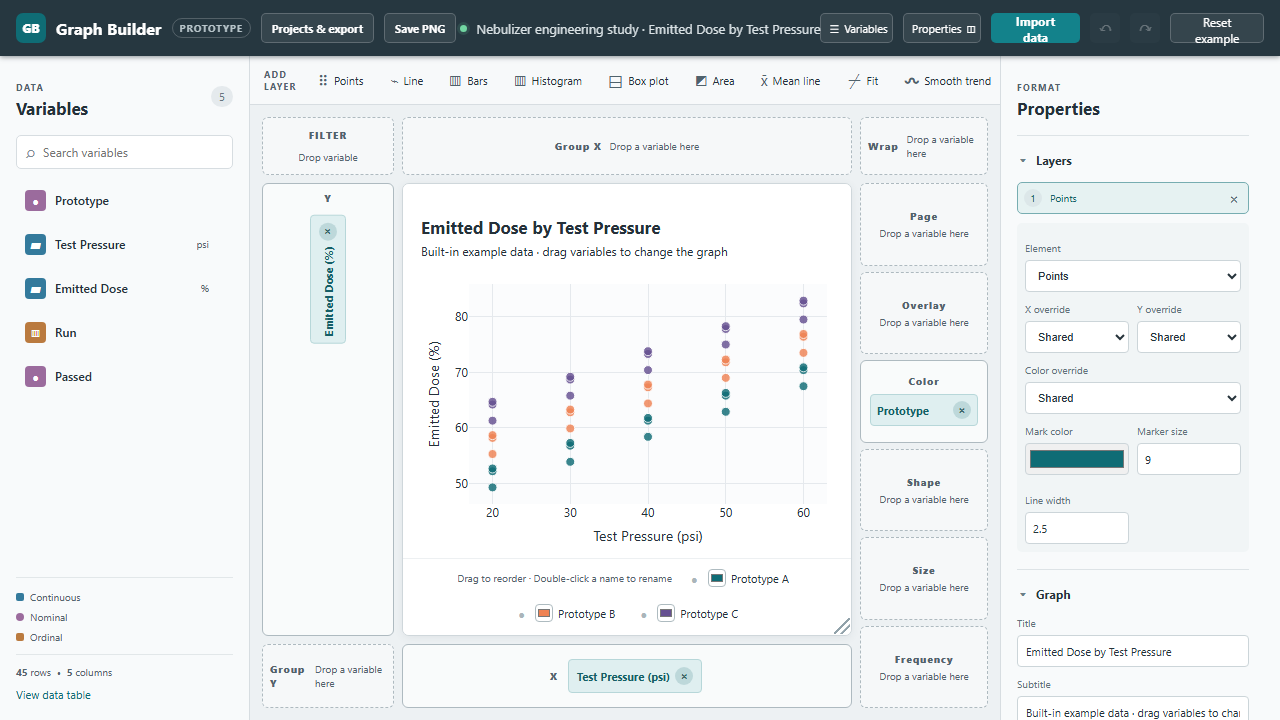Click the graph Title text field

(1133, 651)
